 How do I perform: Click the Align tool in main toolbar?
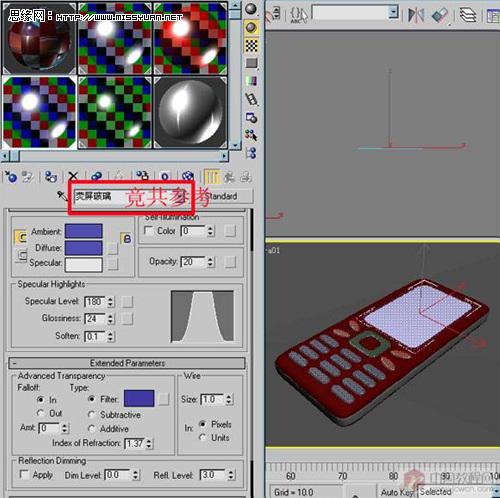(x=441, y=15)
